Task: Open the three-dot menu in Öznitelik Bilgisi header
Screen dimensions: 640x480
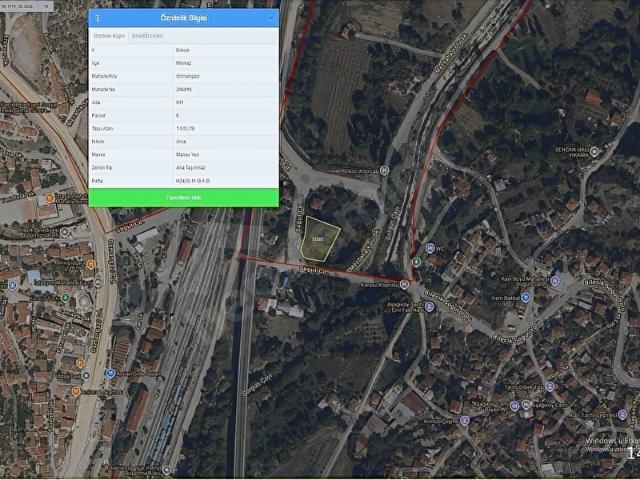Action: 98,18
